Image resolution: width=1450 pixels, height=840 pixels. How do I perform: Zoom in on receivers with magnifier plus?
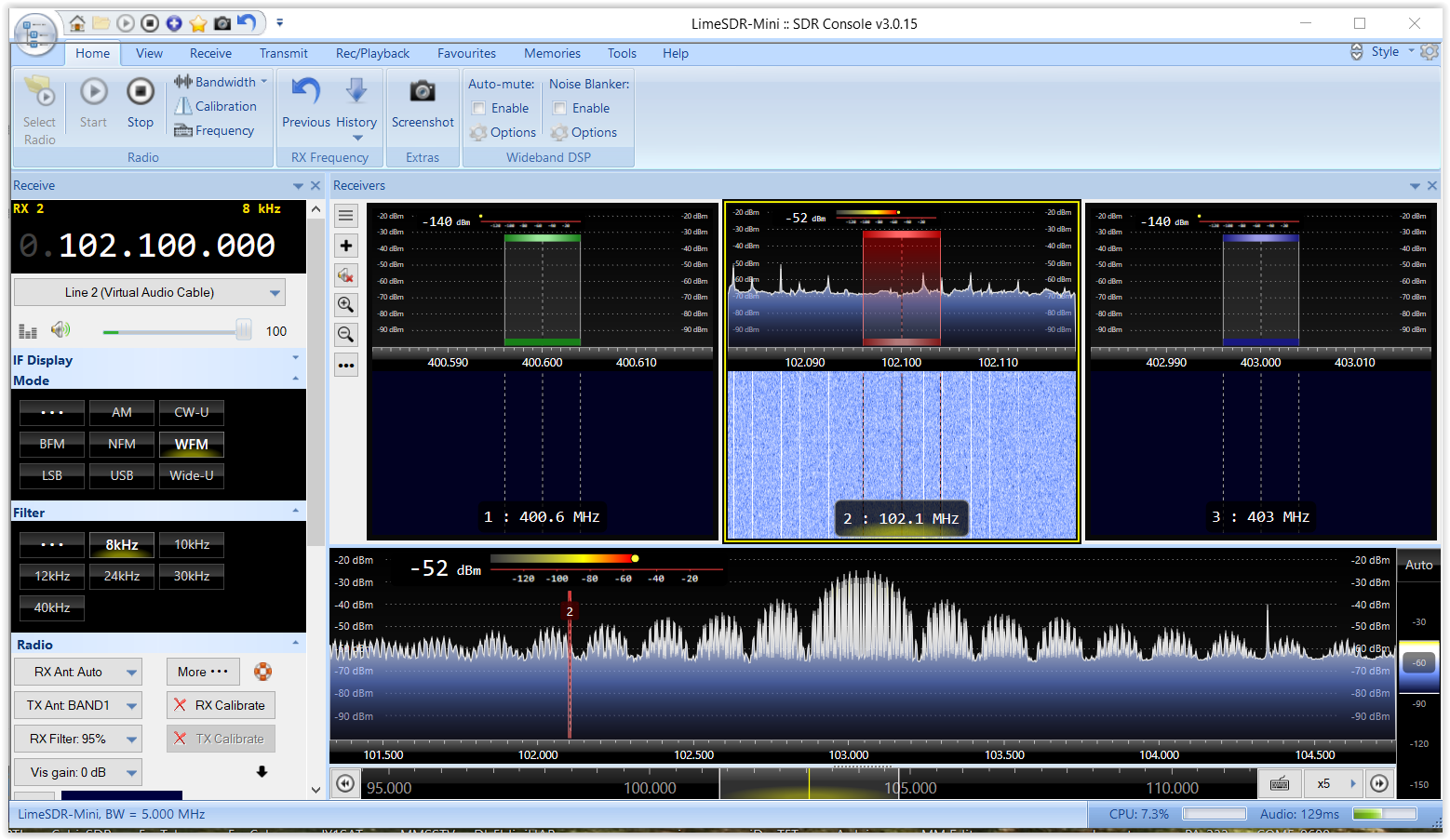click(x=346, y=305)
